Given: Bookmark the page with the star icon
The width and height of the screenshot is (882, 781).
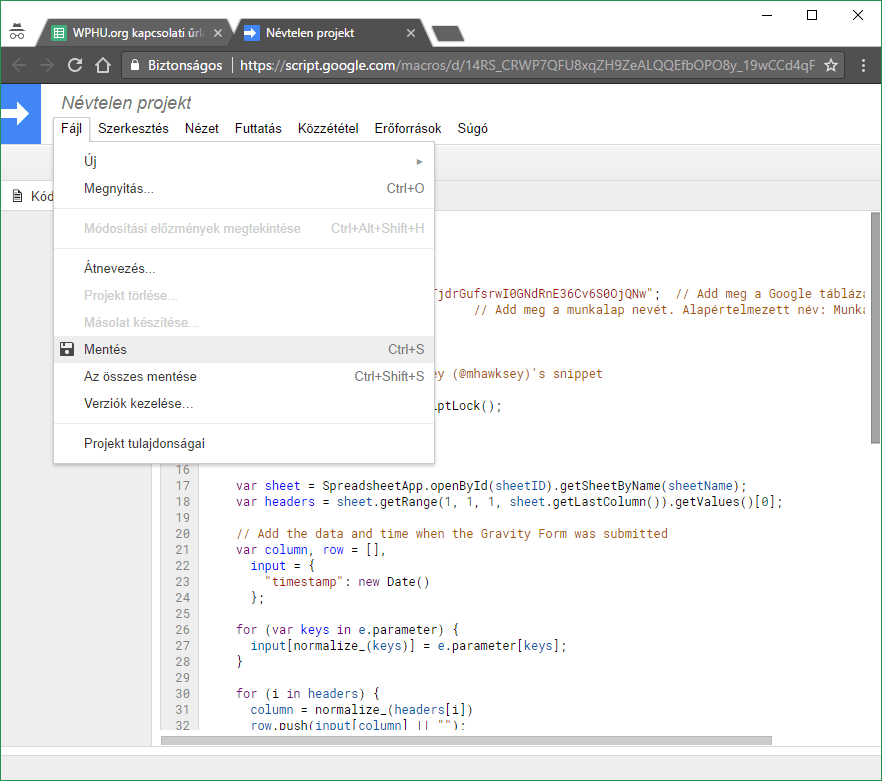Looking at the screenshot, I should pyautogui.click(x=829, y=65).
